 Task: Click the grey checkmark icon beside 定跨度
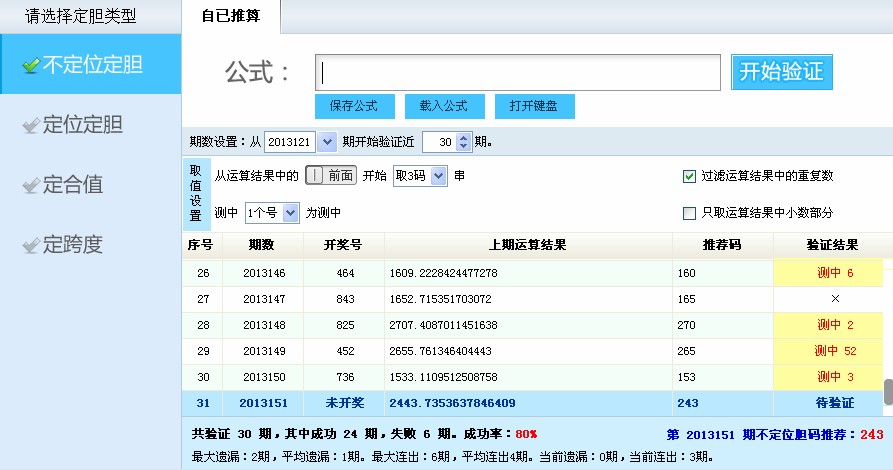click(x=30, y=246)
